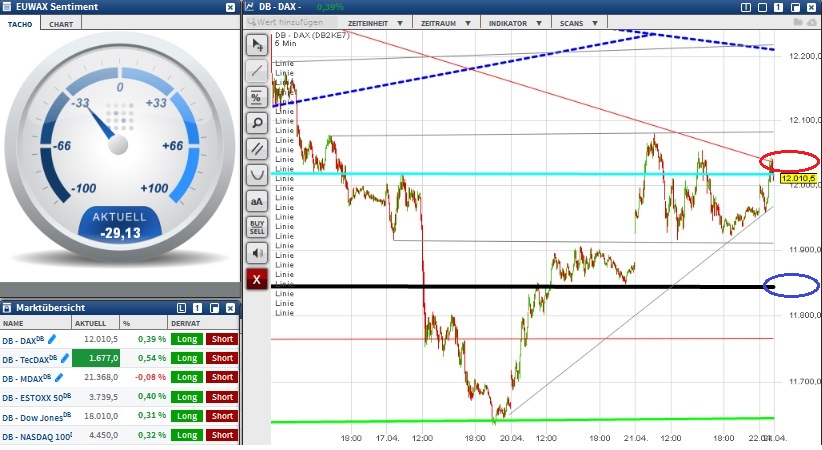The width and height of the screenshot is (822, 450).
Task: Click the 12.010,5 DAX value in table
Action: 103,339
